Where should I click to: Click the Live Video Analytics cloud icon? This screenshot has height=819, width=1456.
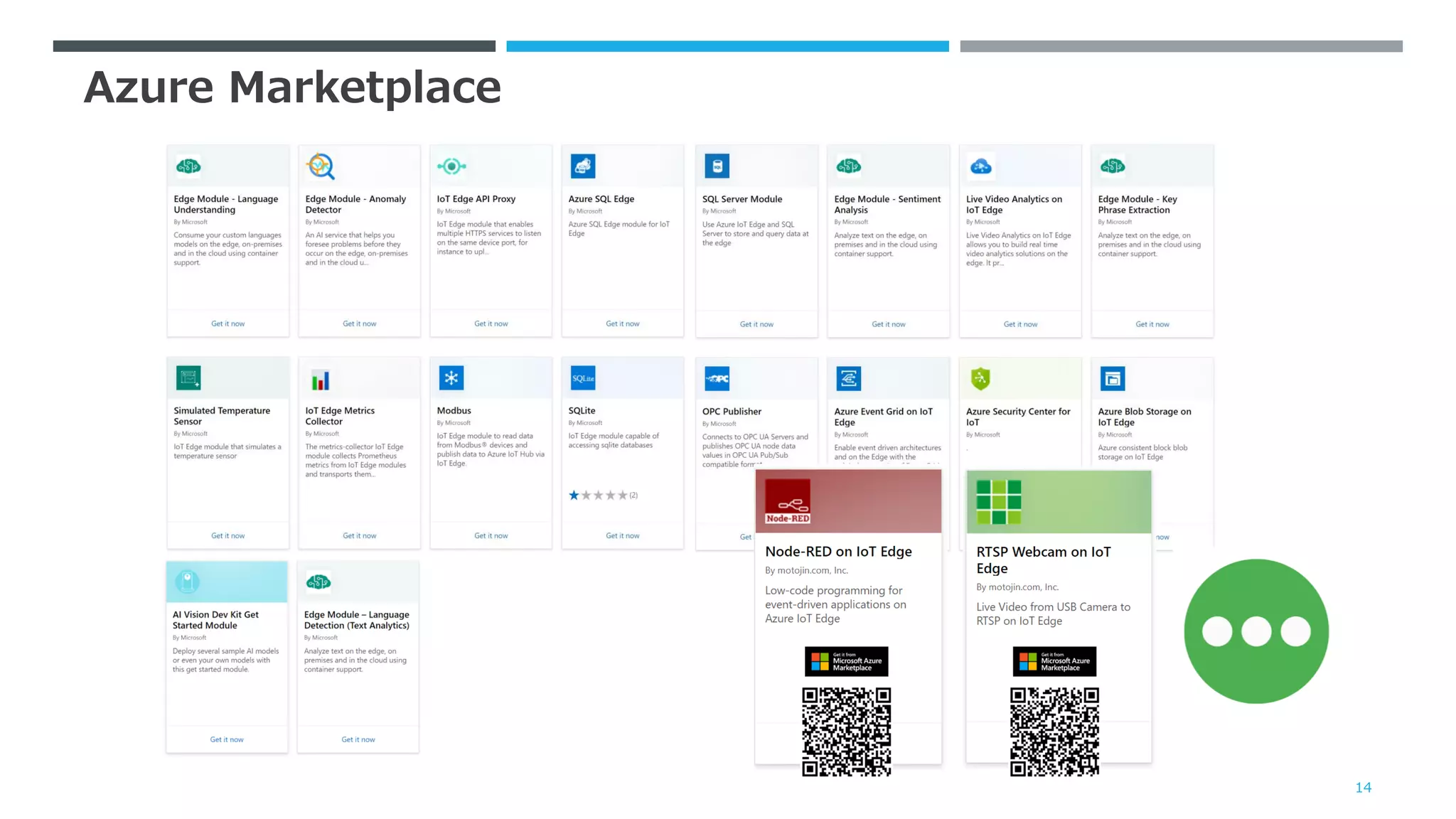click(x=981, y=166)
